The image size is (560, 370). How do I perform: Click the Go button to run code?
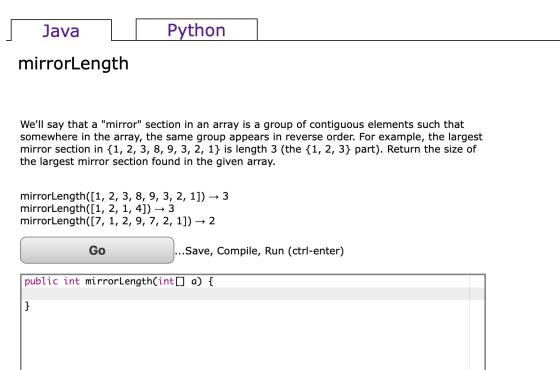point(97,250)
